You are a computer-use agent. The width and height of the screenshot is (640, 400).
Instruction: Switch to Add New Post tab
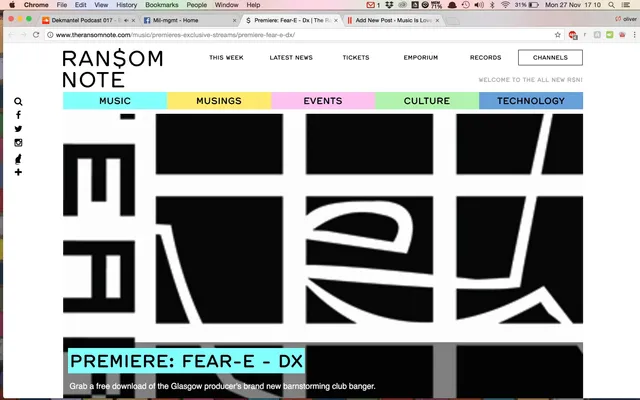point(392,20)
